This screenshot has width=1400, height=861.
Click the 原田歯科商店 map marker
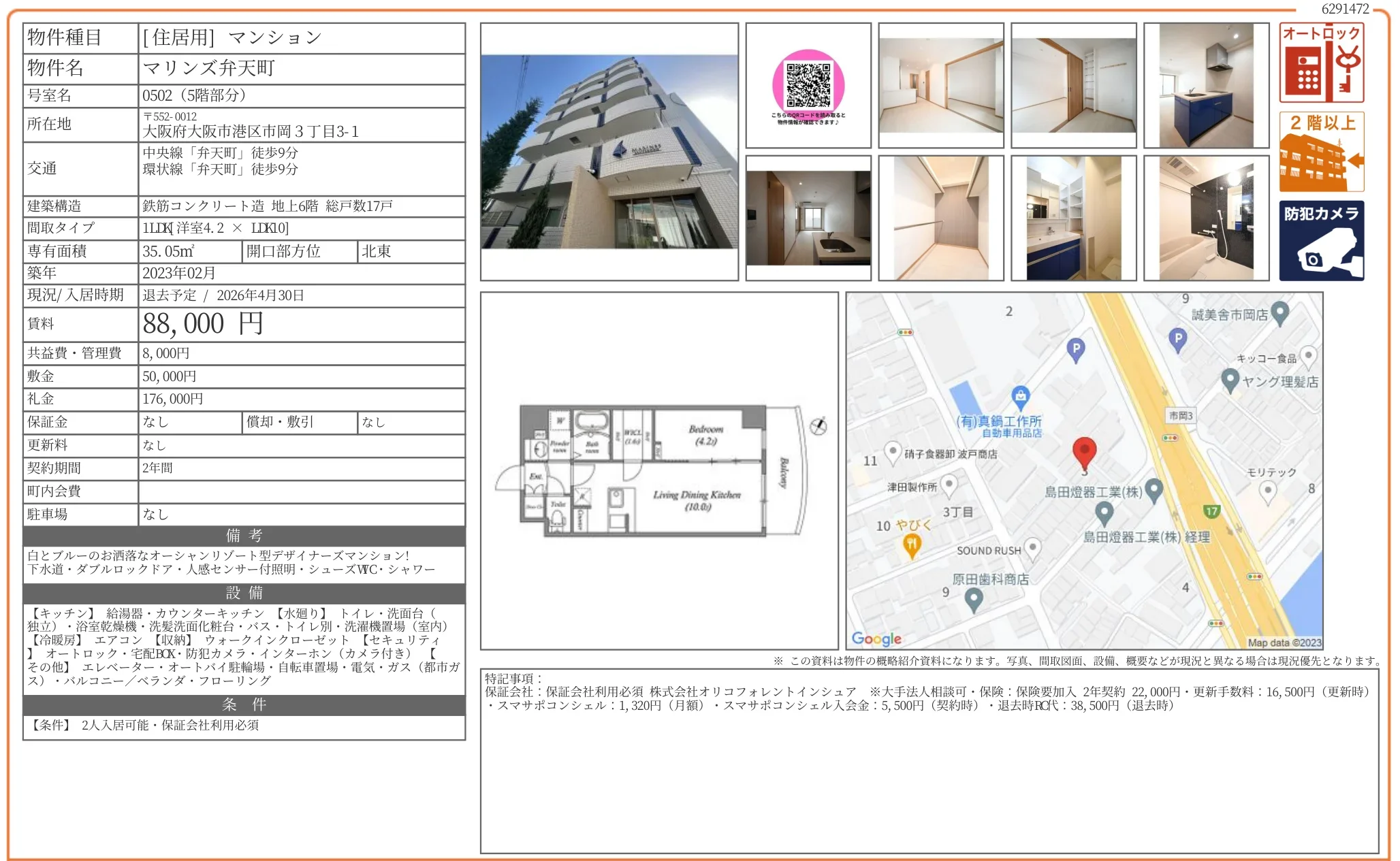coord(974,599)
